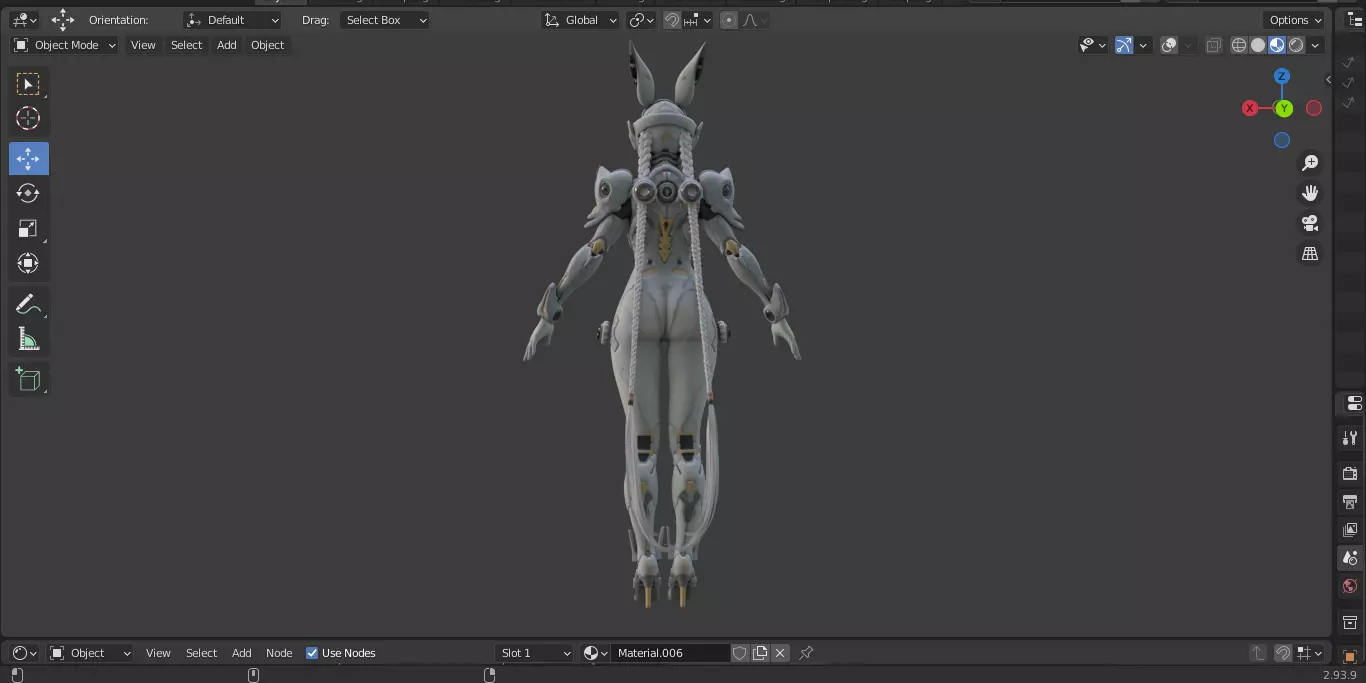Select the Annotate tool

[x=28, y=304]
